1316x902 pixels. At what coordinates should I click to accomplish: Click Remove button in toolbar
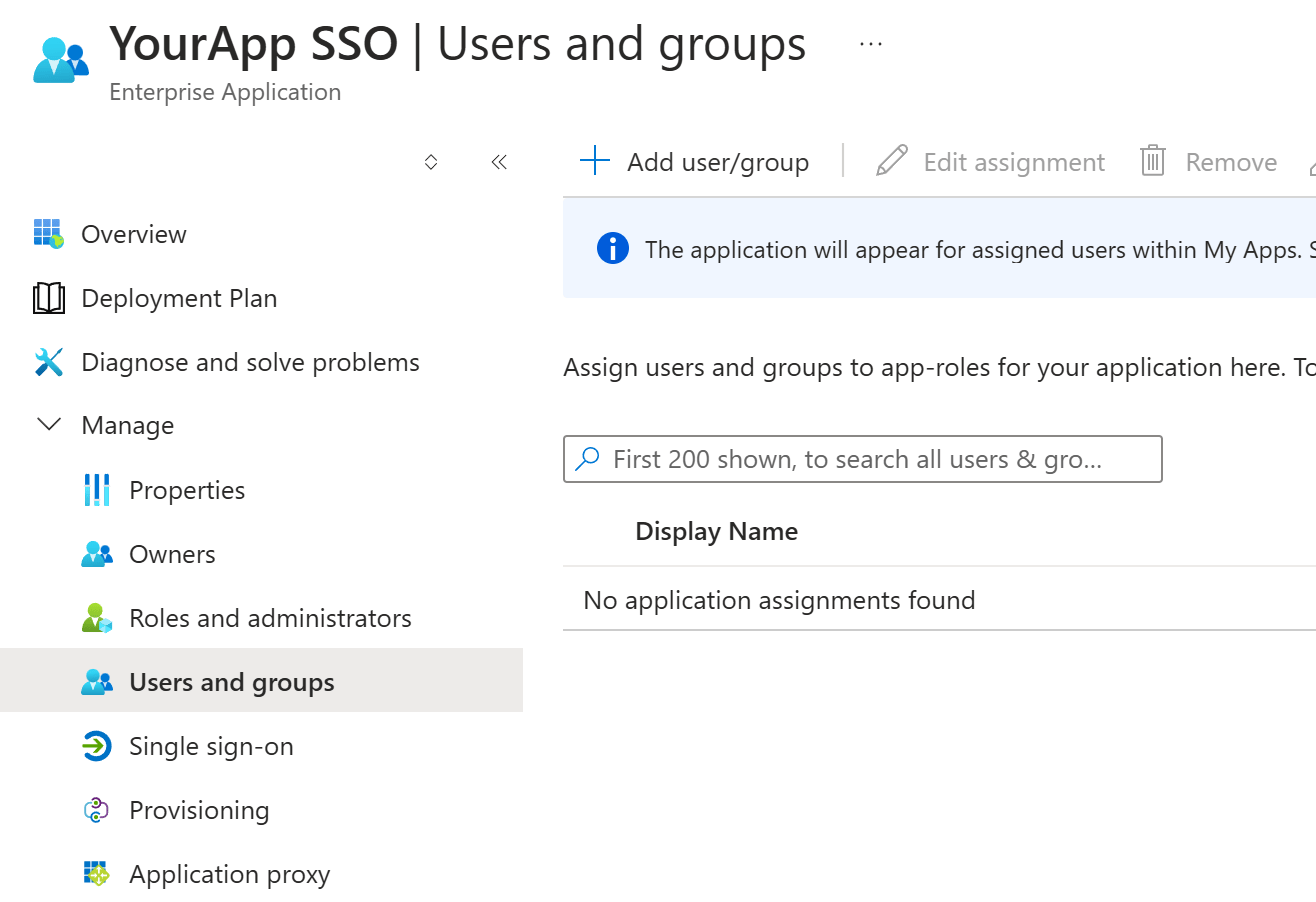tap(1209, 162)
